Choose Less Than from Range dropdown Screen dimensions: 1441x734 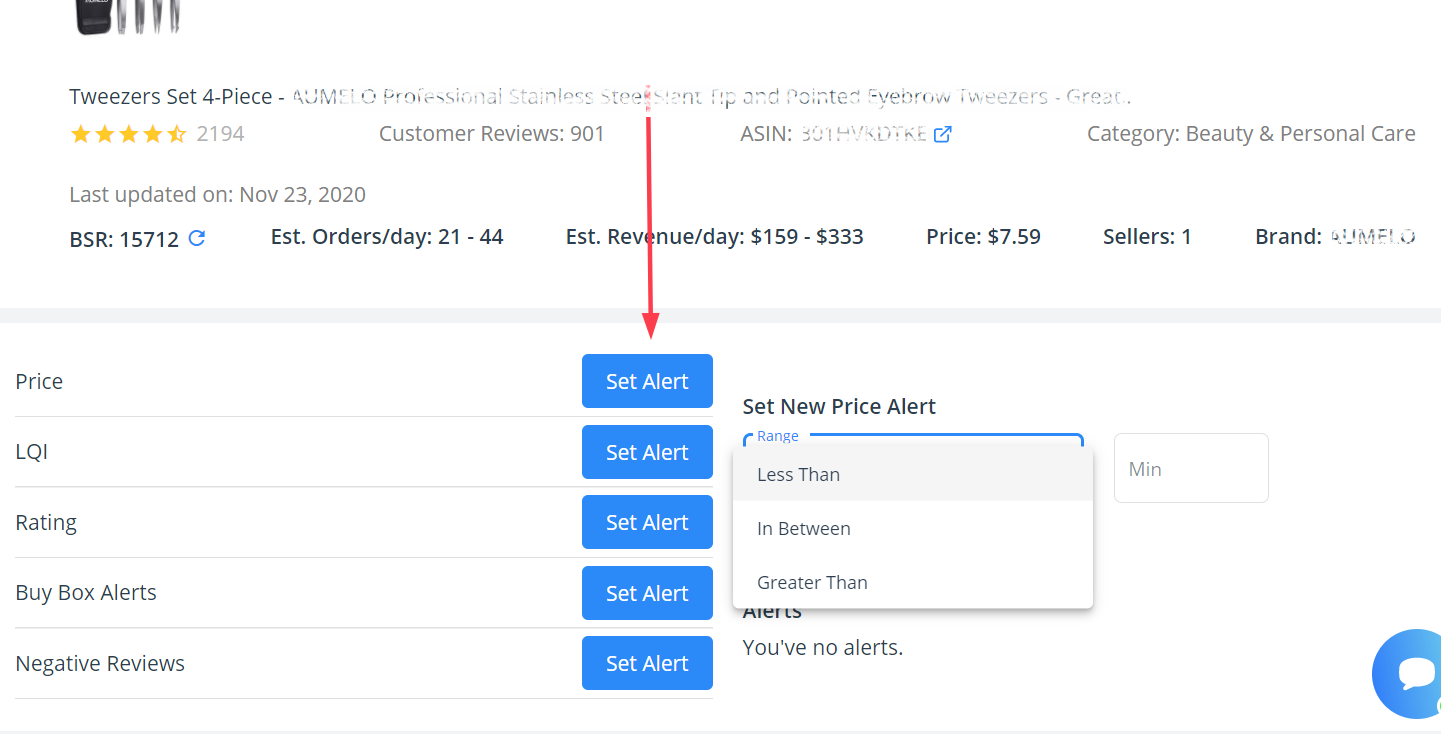[x=798, y=475]
